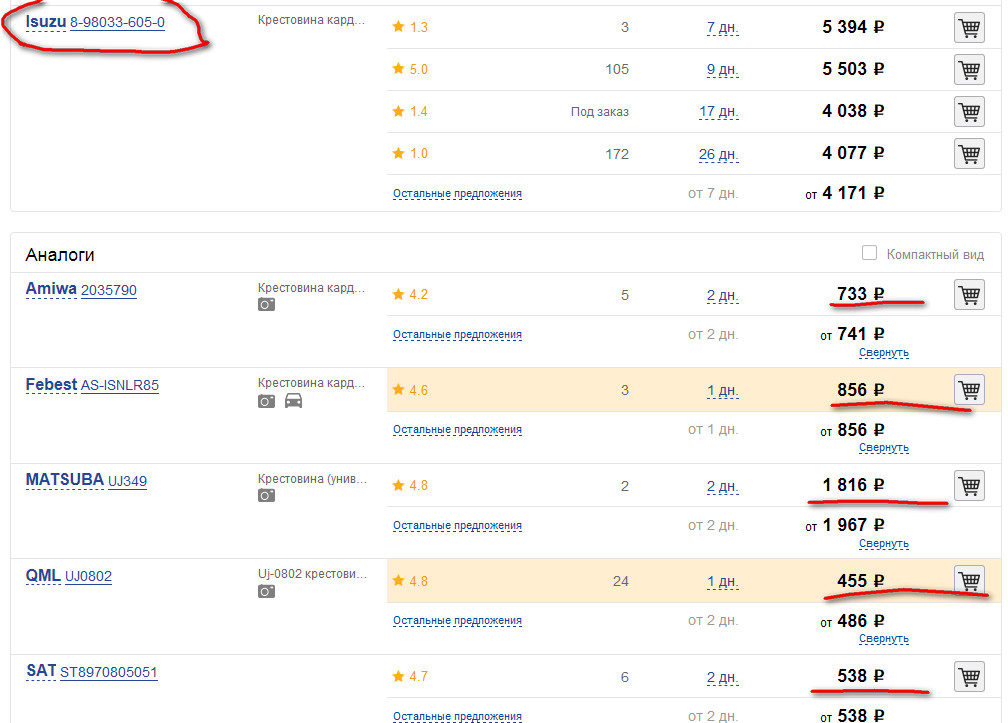Open SAT brand link

(41, 671)
